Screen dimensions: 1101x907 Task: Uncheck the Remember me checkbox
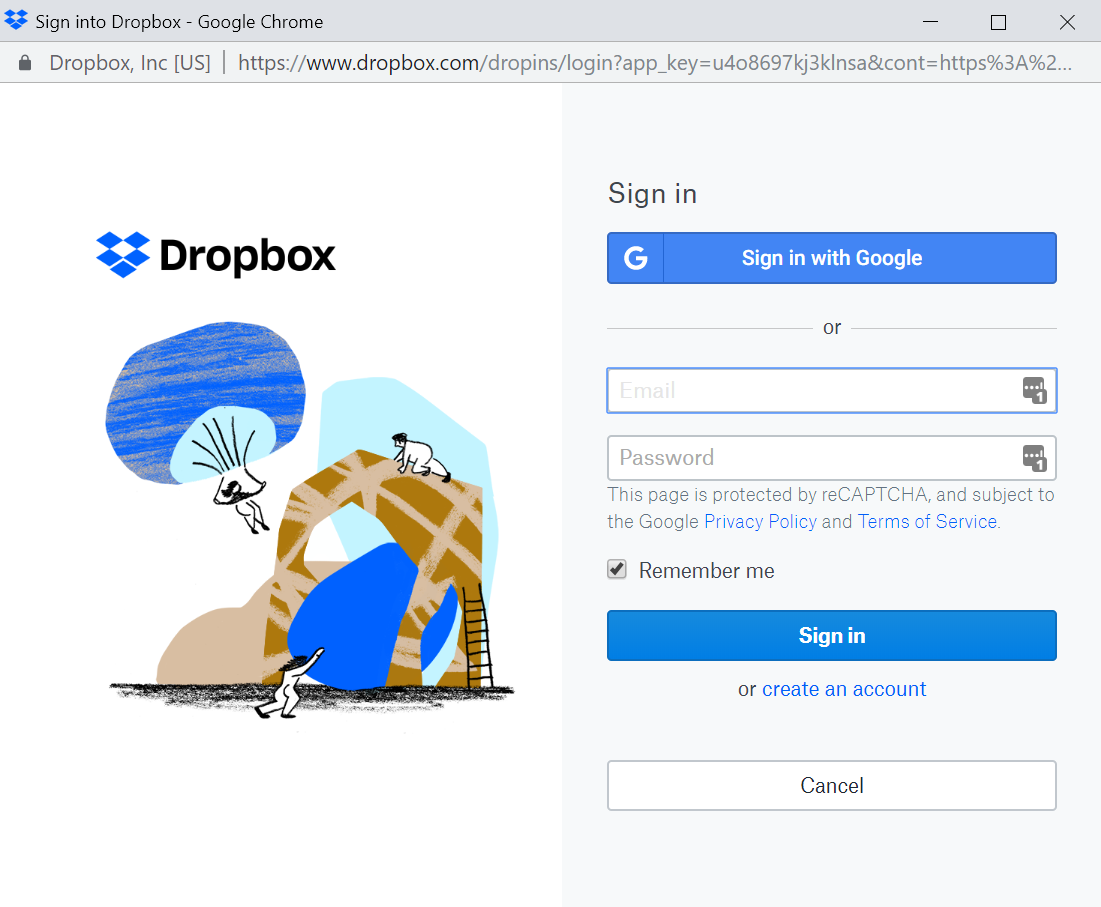(x=618, y=570)
